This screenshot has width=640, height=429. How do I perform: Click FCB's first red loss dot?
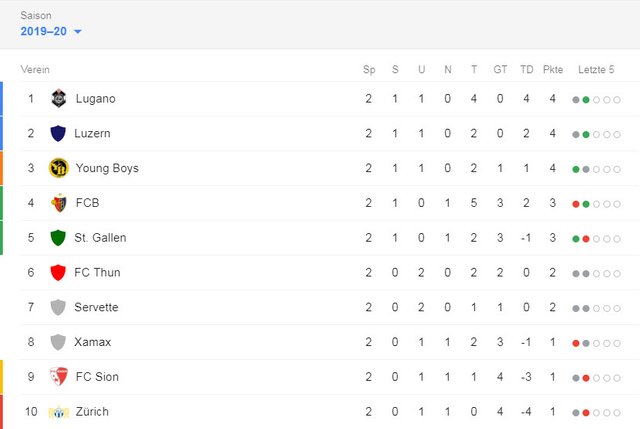coord(576,204)
